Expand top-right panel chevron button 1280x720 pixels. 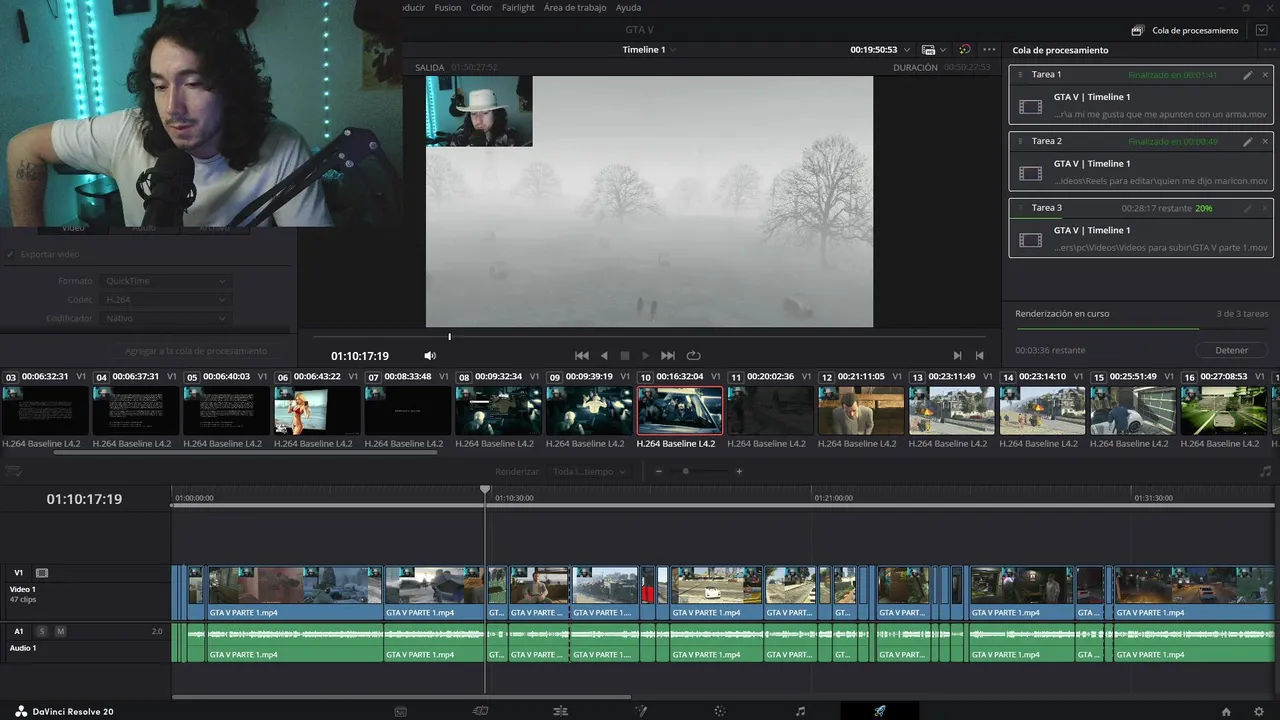click(x=1261, y=30)
